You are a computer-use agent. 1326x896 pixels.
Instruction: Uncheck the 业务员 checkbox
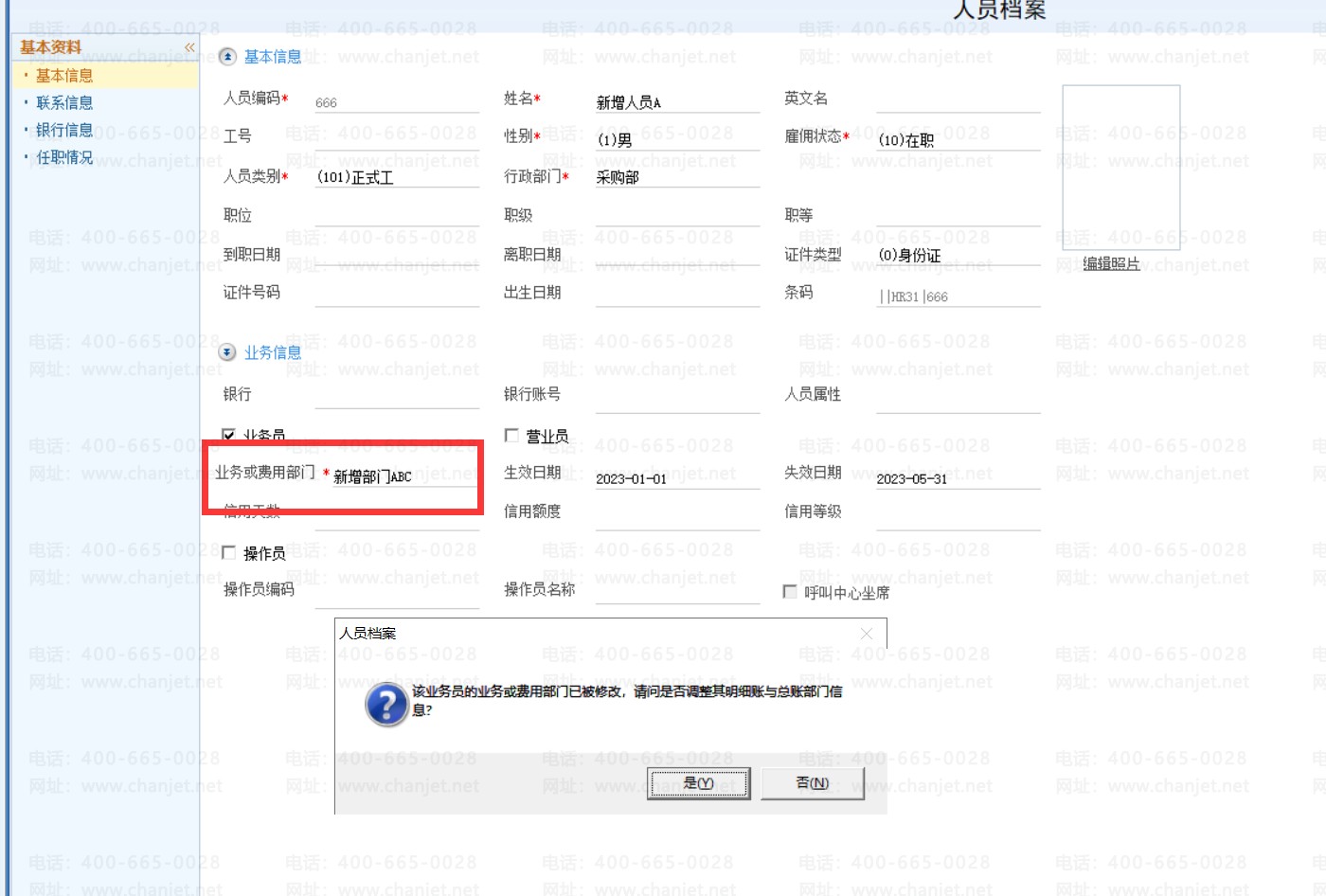pyautogui.click(x=228, y=435)
